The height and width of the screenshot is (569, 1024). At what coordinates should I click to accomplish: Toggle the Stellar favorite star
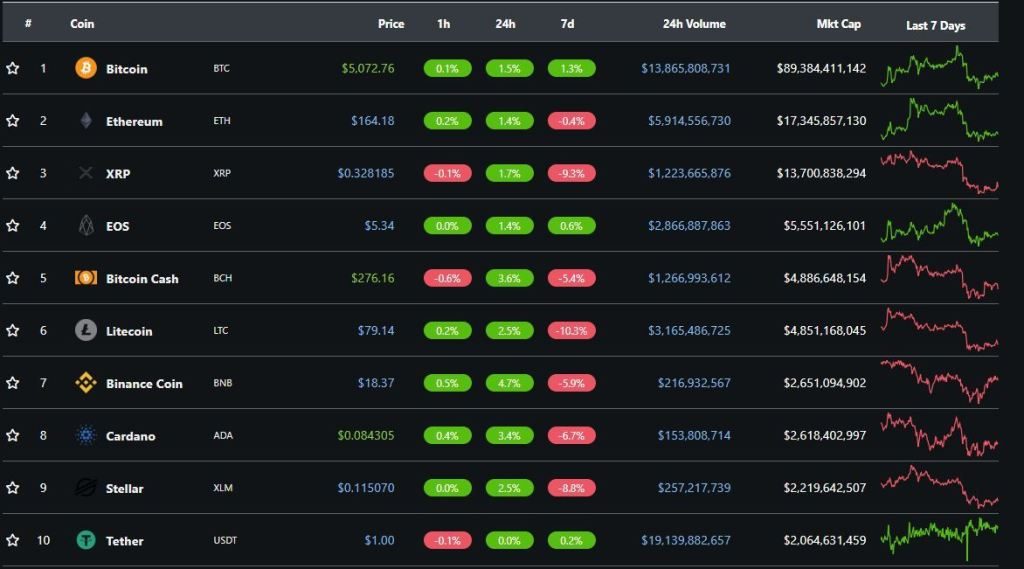tap(12, 487)
